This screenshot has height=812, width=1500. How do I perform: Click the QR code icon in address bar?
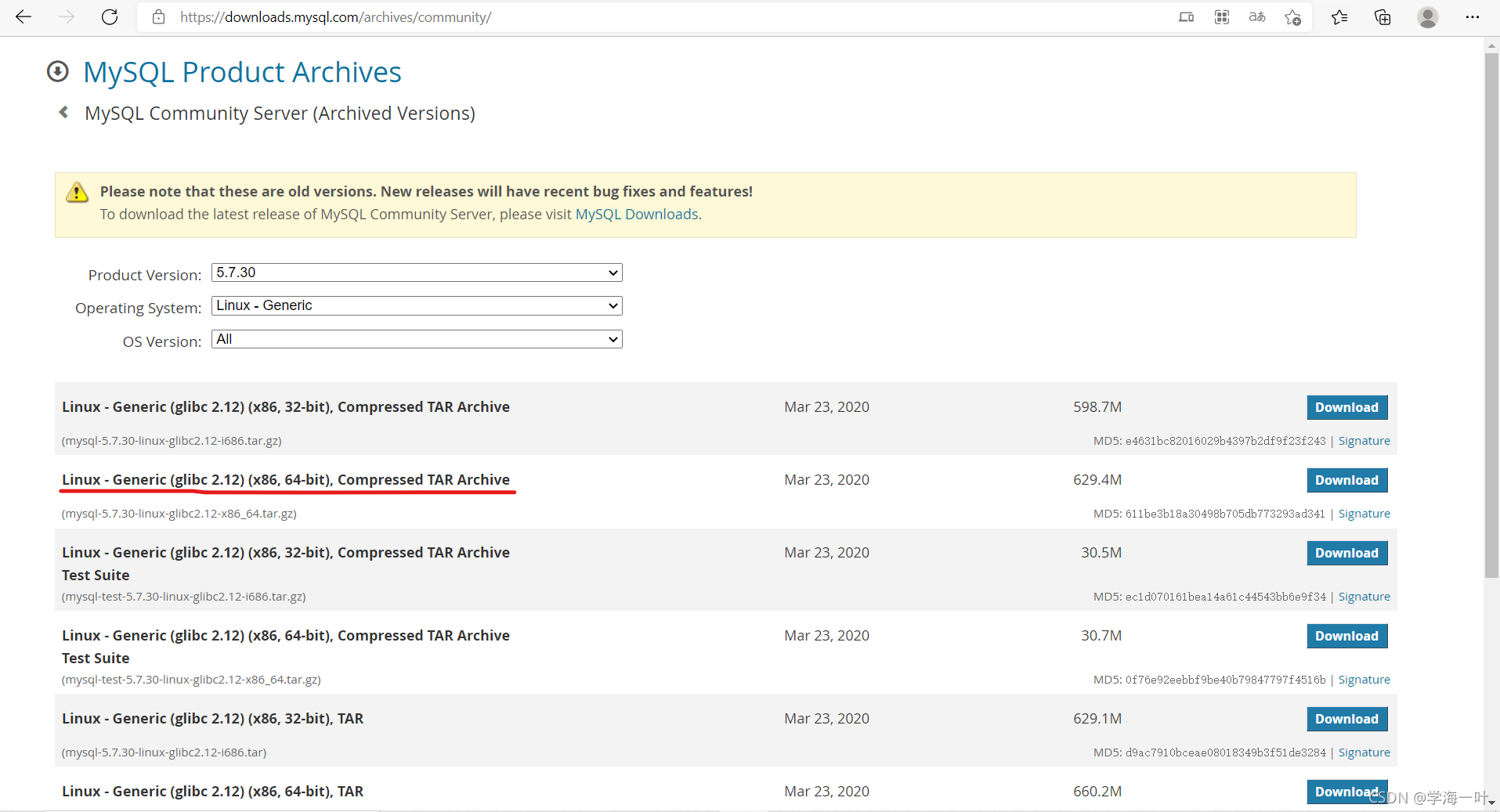click(1221, 16)
